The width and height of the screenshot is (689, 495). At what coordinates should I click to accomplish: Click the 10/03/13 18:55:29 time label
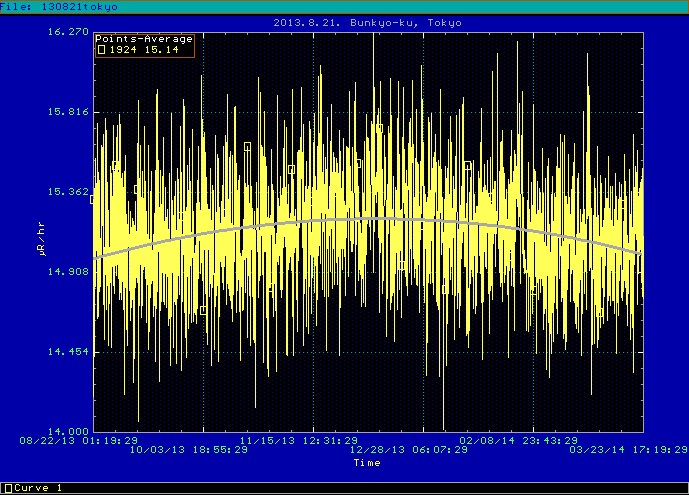(188, 450)
